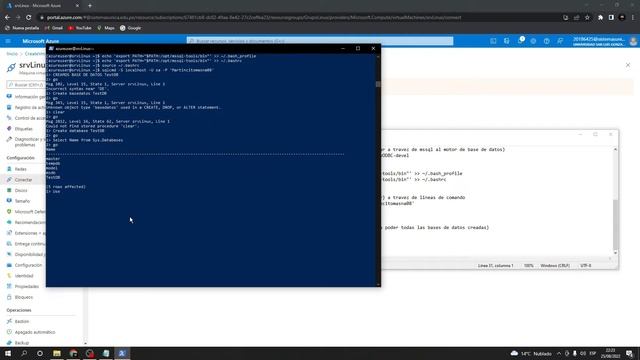Open Apagado automático under Operaciones
The width and height of the screenshot is (640, 360).
pos(35,332)
